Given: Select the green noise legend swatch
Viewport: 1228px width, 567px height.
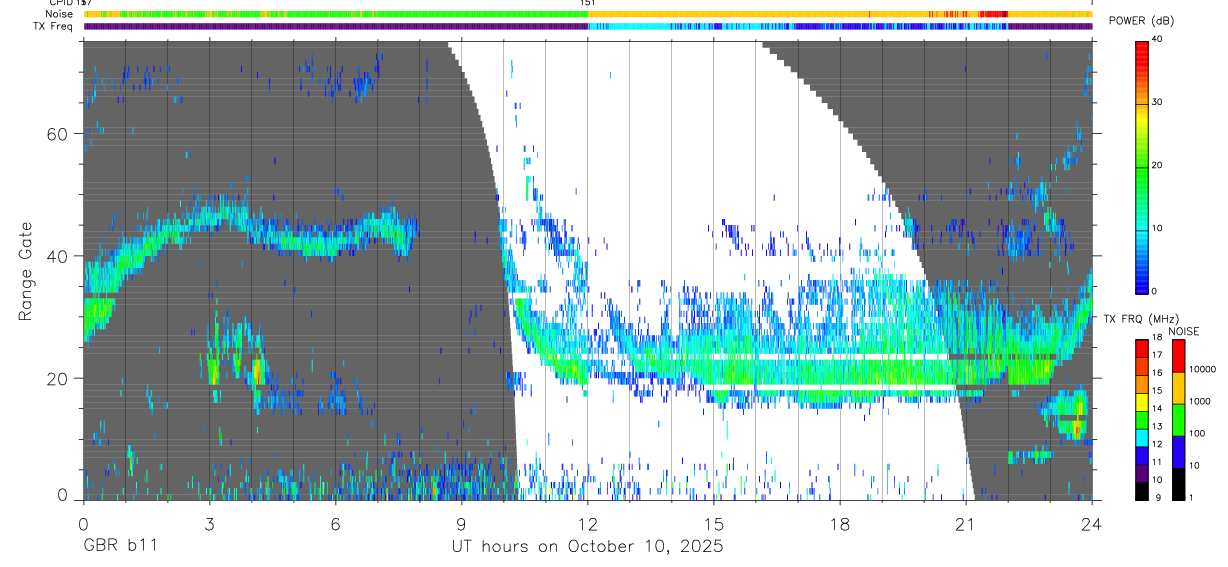Looking at the screenshot, I should click(x=1177, y=420).
